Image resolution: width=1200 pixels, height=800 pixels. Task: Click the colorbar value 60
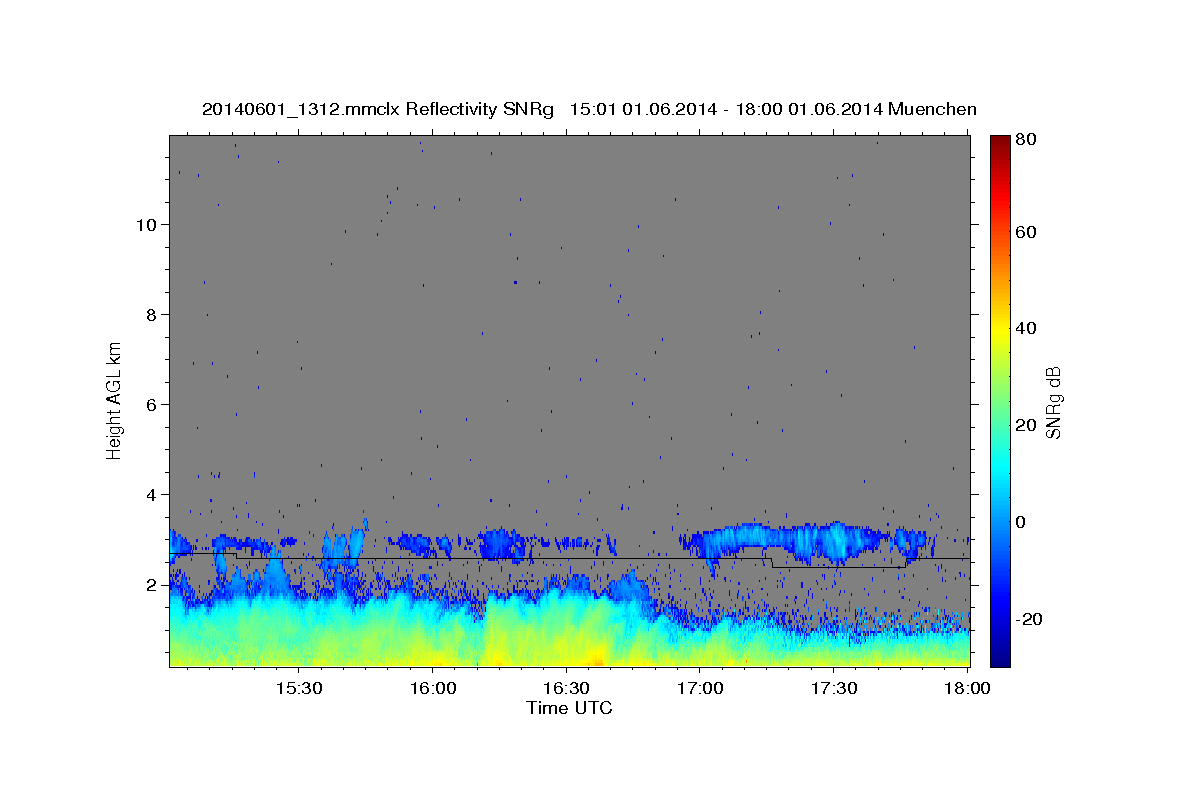(1026, 232)
